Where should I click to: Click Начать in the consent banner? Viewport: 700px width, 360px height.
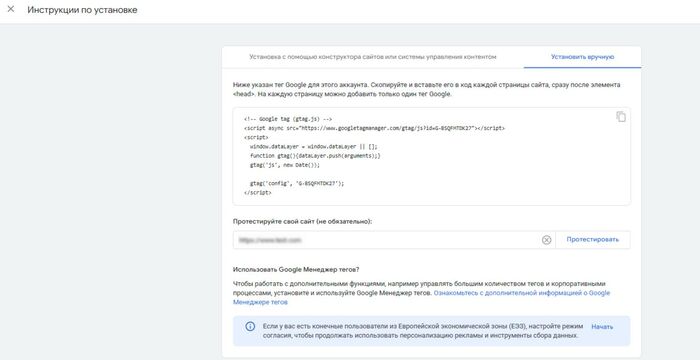point(602,327)
